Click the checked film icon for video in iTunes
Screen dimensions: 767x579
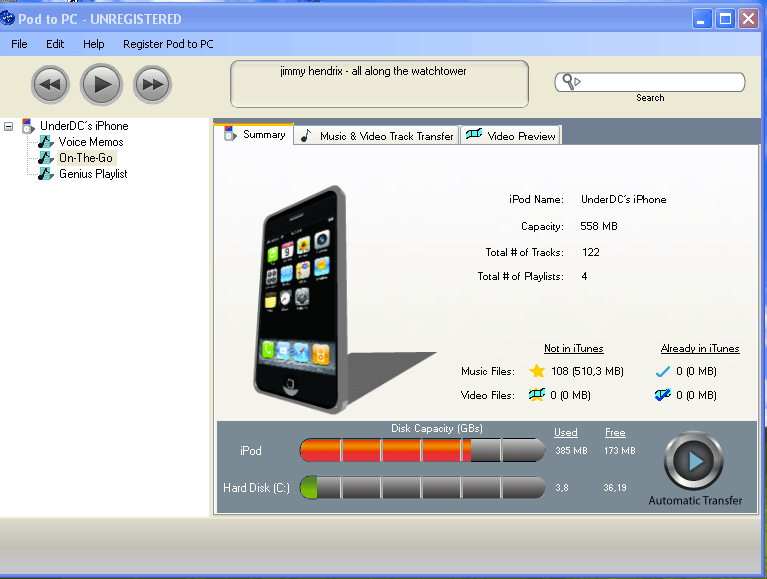pyautogui.click(x=663, y=395)
